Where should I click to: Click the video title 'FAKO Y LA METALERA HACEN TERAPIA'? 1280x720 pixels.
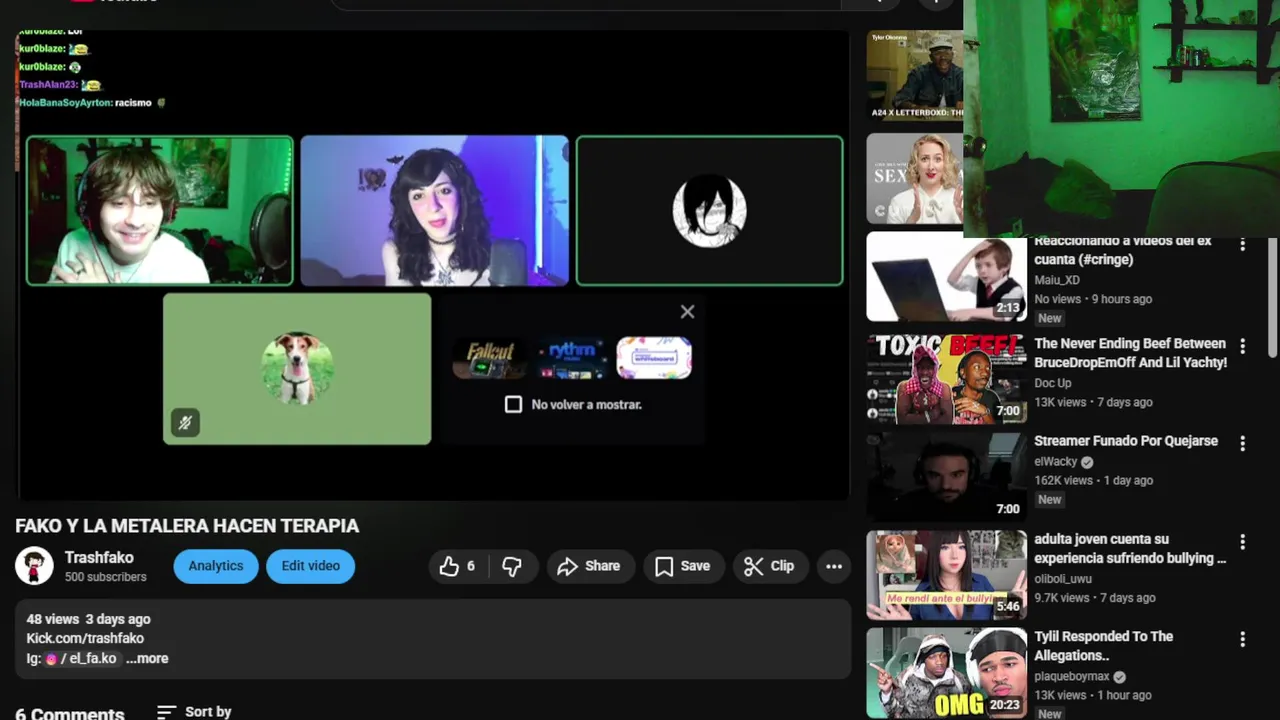coord(187,526)
